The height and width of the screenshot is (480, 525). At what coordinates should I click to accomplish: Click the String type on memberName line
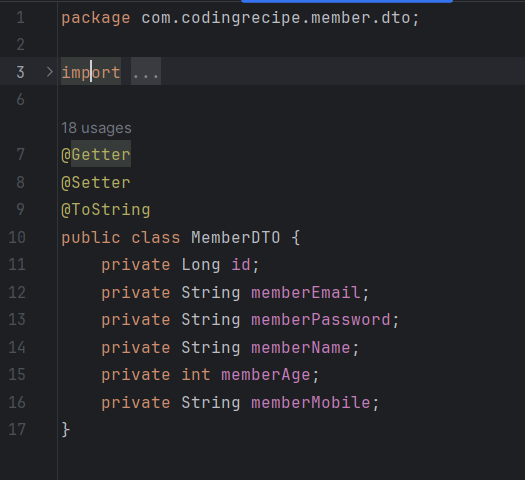pyautogui.click(x=211, y=348)
